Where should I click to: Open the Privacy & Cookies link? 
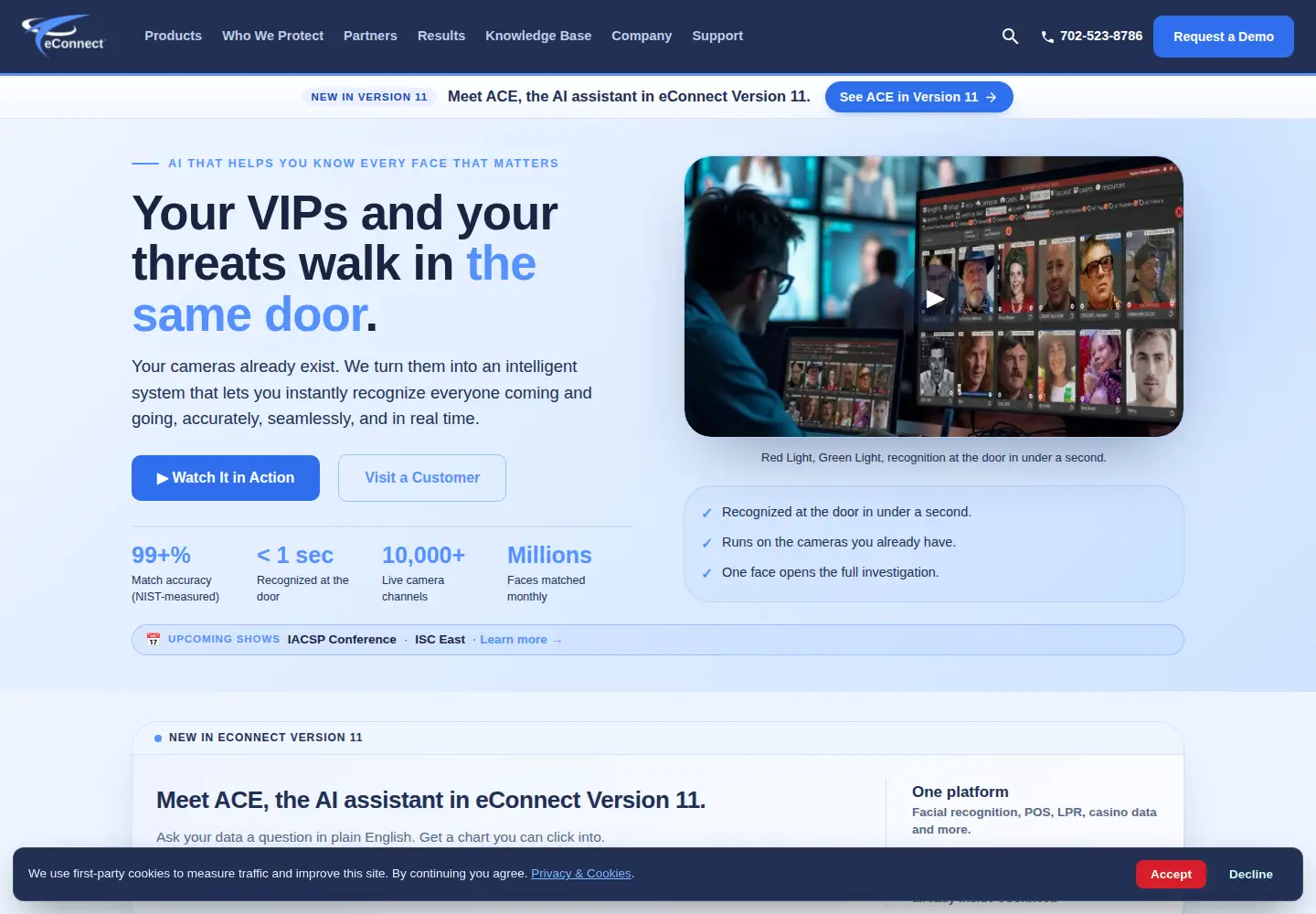click(x=581, y=874)
